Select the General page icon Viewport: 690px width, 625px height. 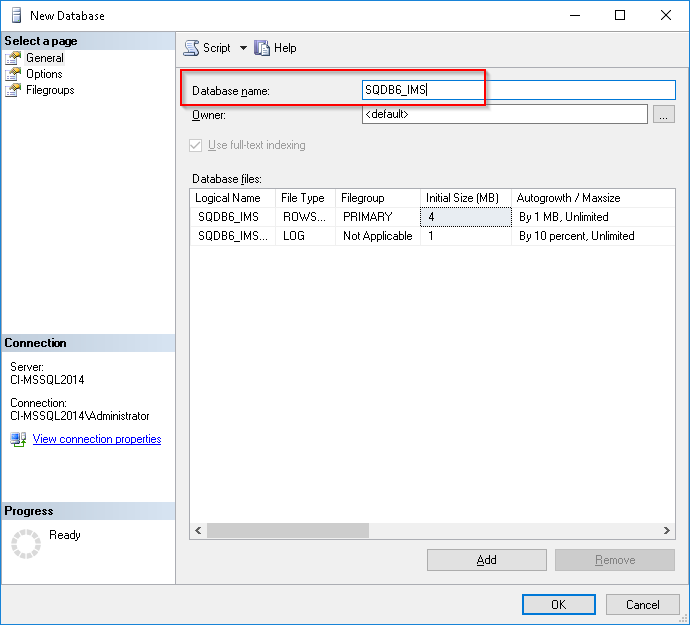13,58
